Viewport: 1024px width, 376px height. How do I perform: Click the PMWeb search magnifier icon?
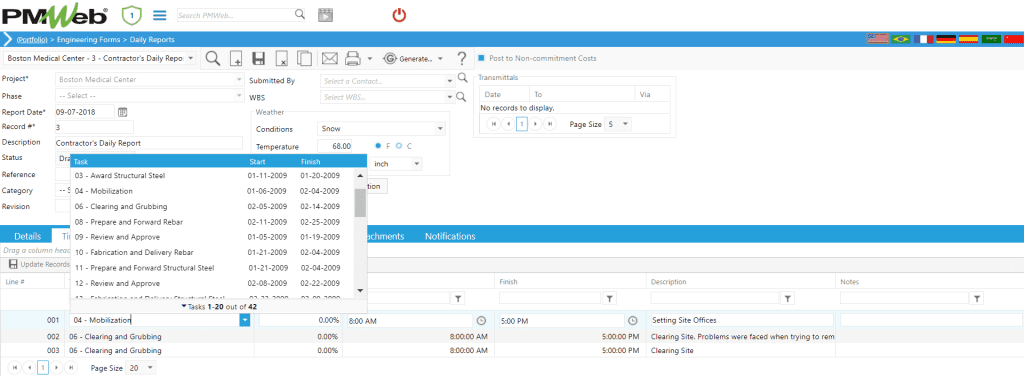[x=299, y=14]
